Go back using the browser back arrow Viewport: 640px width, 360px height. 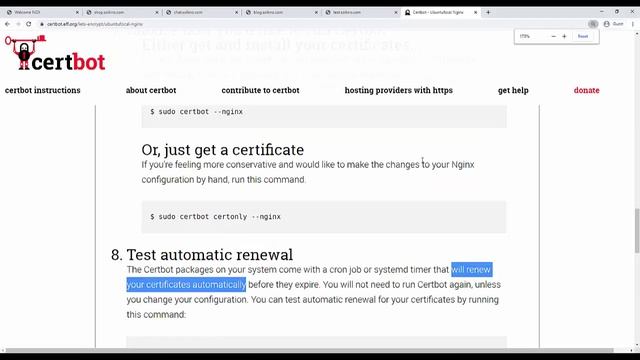tap(7, 24)
